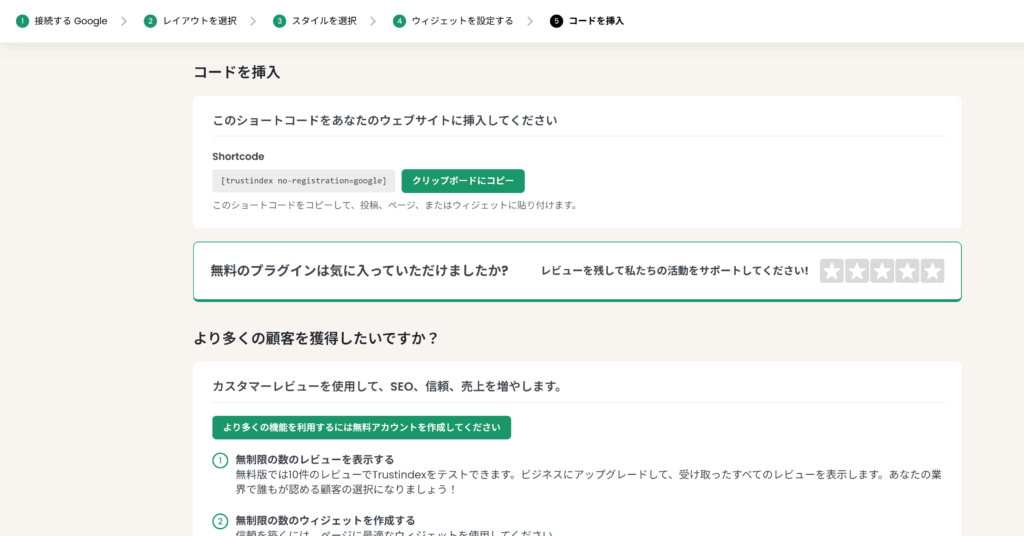Screen dimensions: 1024x536
Task: Click the chevron after 接続する Google
Action: coord(124,21)
